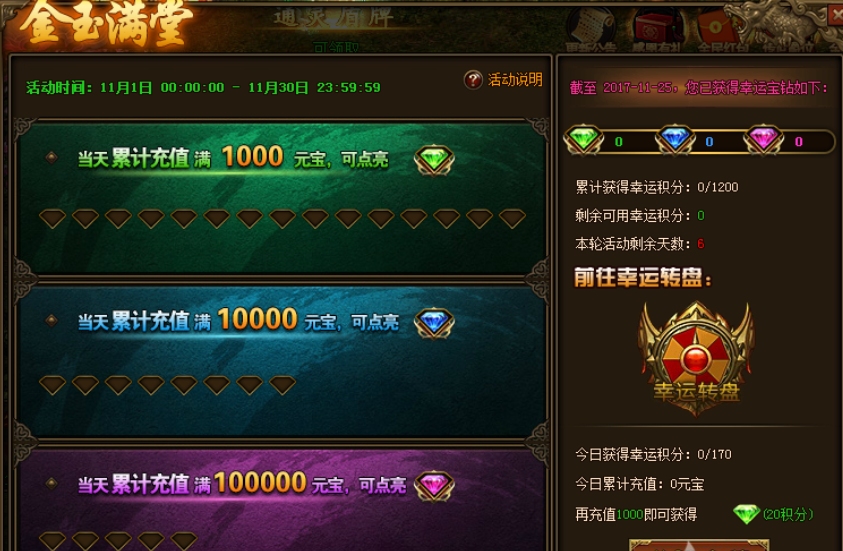Click the pink gem in 100000元宝 banner
This screenshot has height=551, width=843.
(434, 486)
